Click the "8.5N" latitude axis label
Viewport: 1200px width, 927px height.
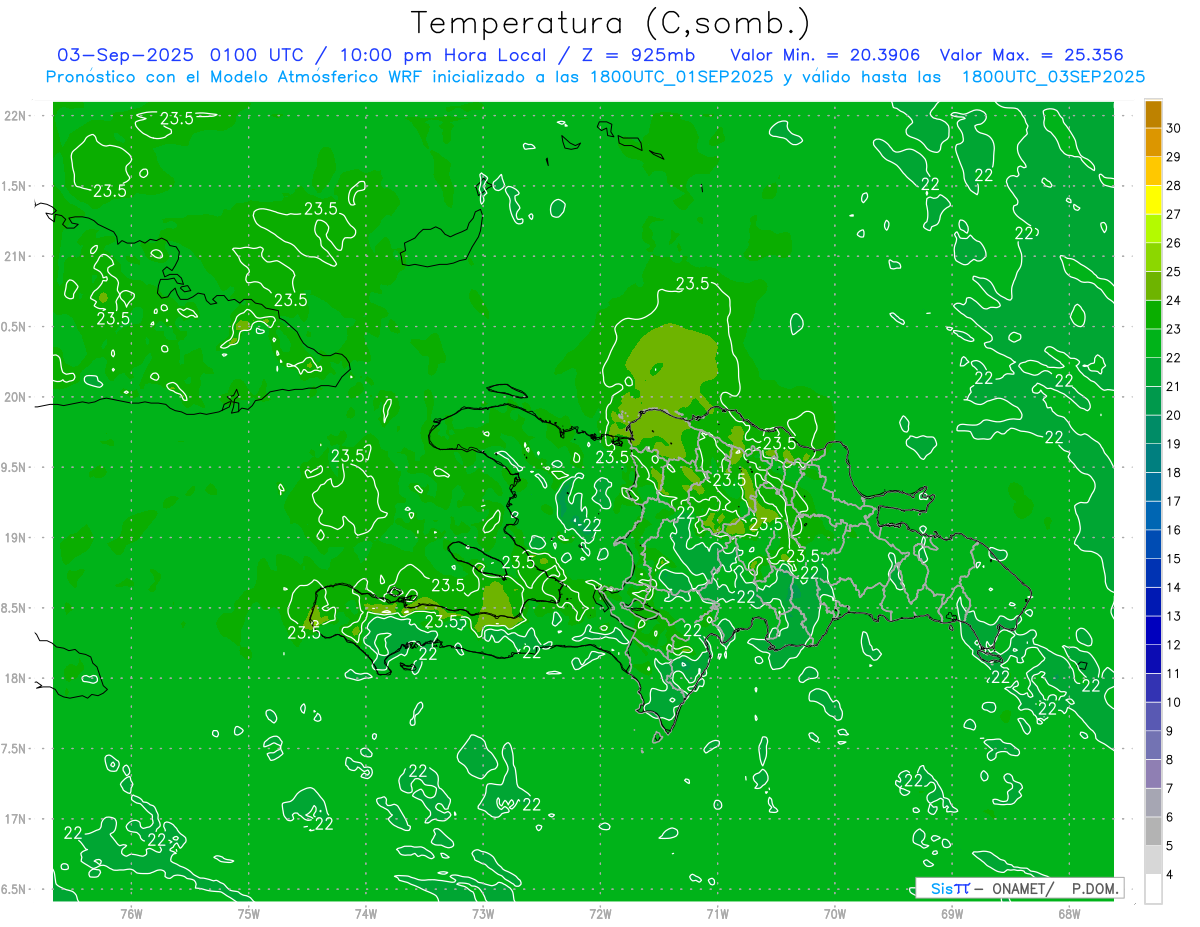pos(16,608)
